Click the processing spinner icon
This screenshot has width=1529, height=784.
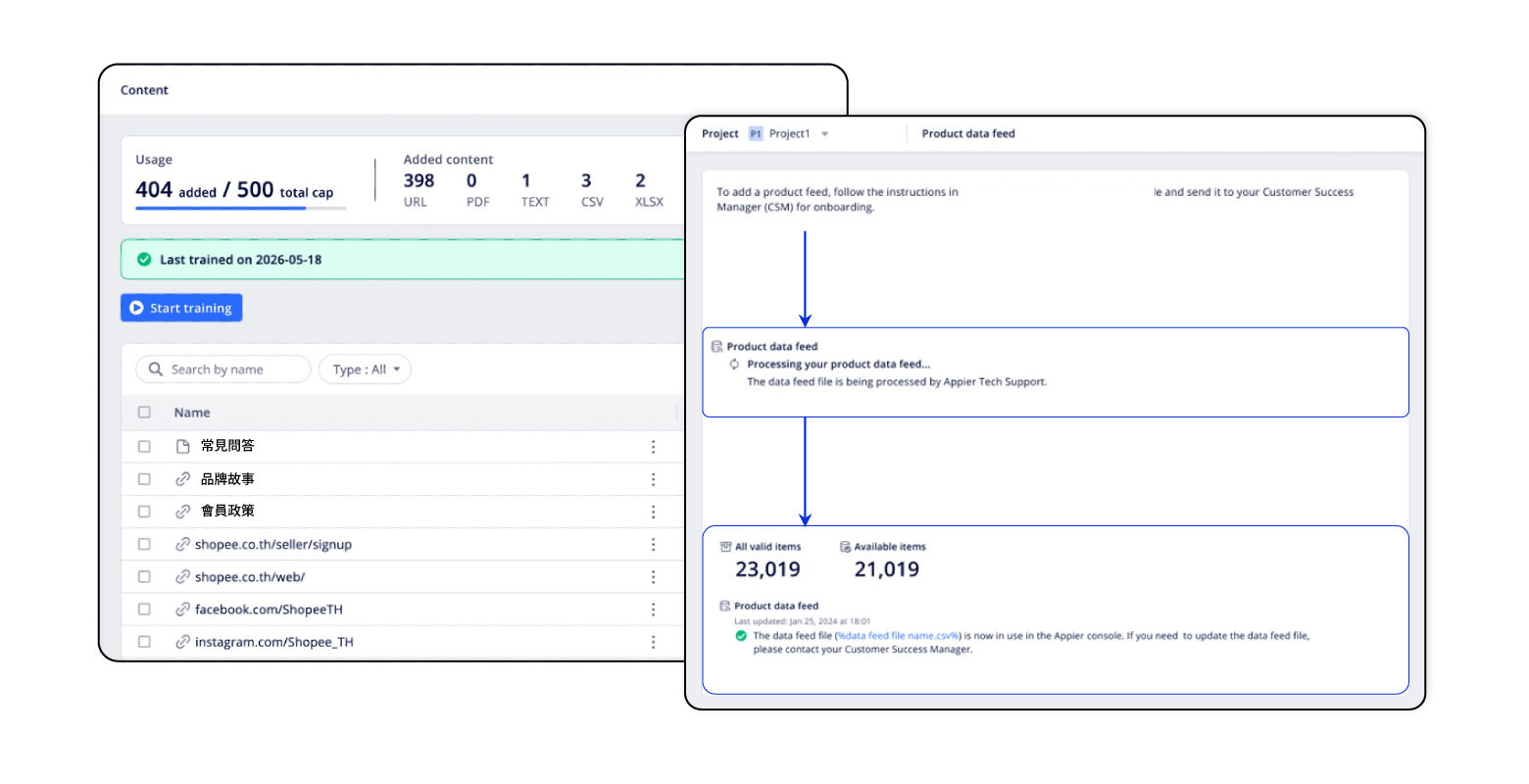pos(734,365)
